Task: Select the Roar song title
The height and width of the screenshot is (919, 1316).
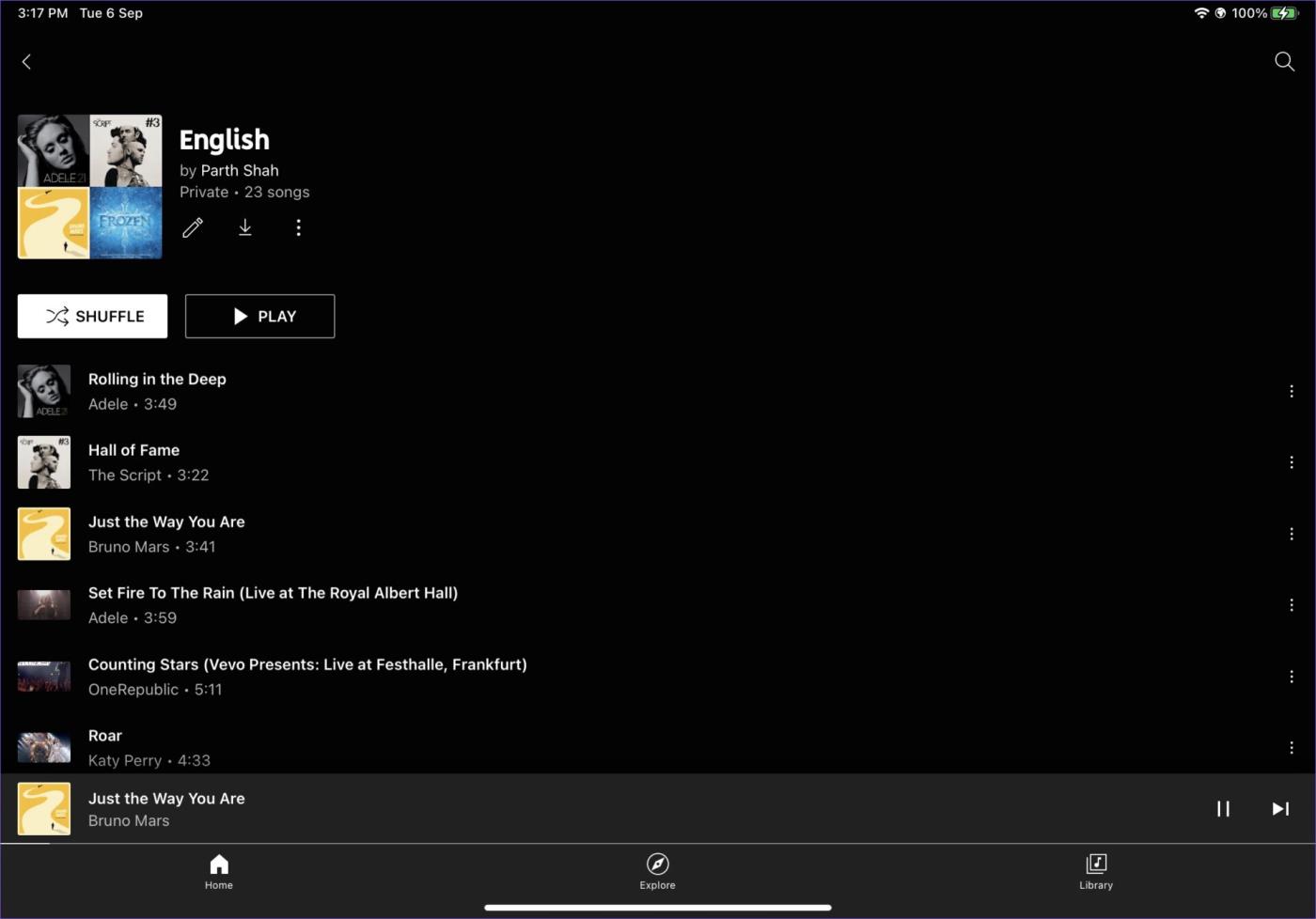Action: click(x=105, y=736)
